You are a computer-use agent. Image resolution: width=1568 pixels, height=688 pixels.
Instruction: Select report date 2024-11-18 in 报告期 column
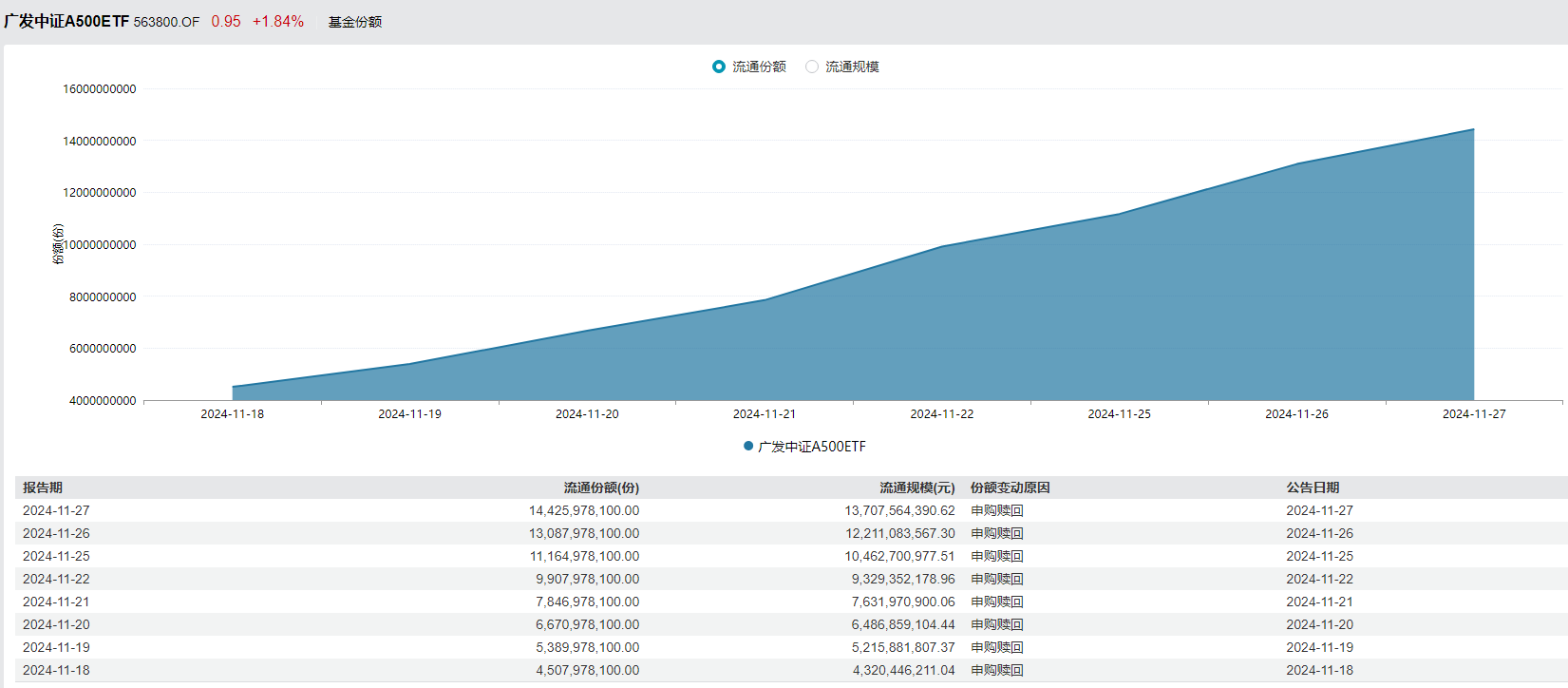(x=56, y=670)
